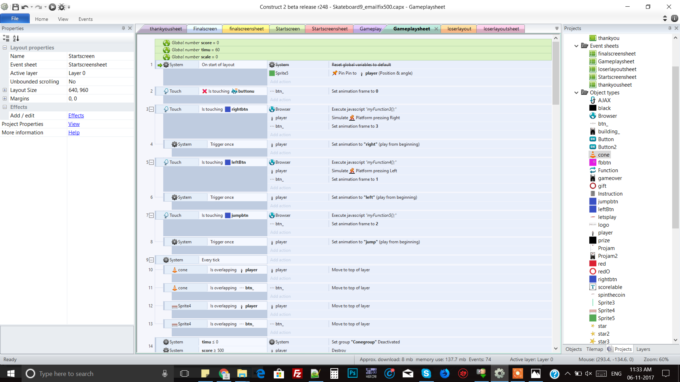Switch properties to alphabetical sort
The width and height of the screenshot is (680, 382).
[16, 39]
